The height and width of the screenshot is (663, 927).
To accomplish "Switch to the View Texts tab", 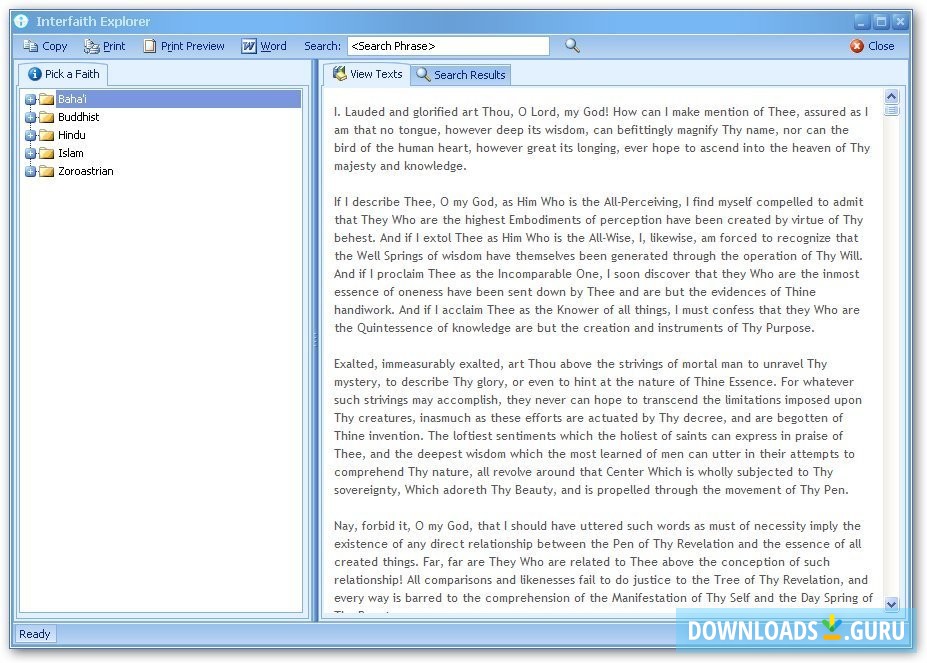I will click(x=367, y=74).
